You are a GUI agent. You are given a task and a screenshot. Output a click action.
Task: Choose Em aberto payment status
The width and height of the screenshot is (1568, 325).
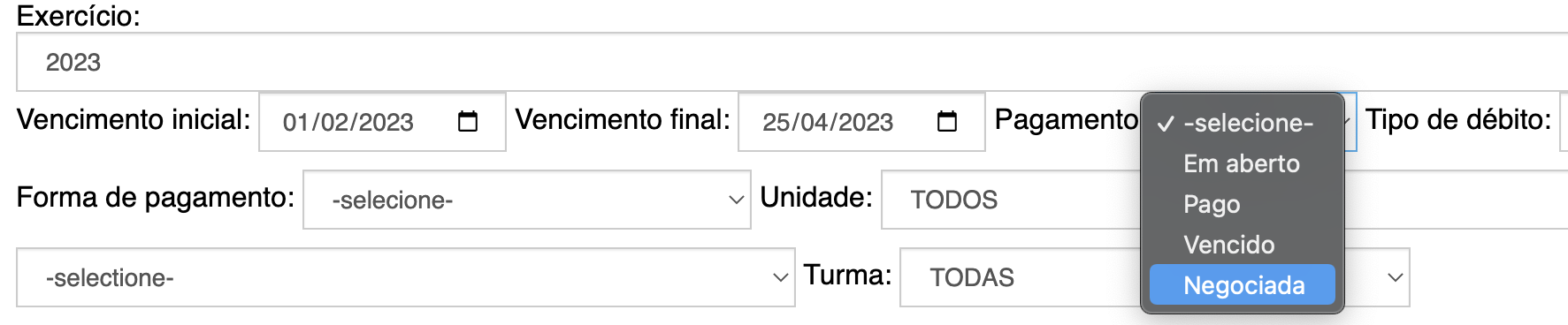click(x=1242, y=163)
